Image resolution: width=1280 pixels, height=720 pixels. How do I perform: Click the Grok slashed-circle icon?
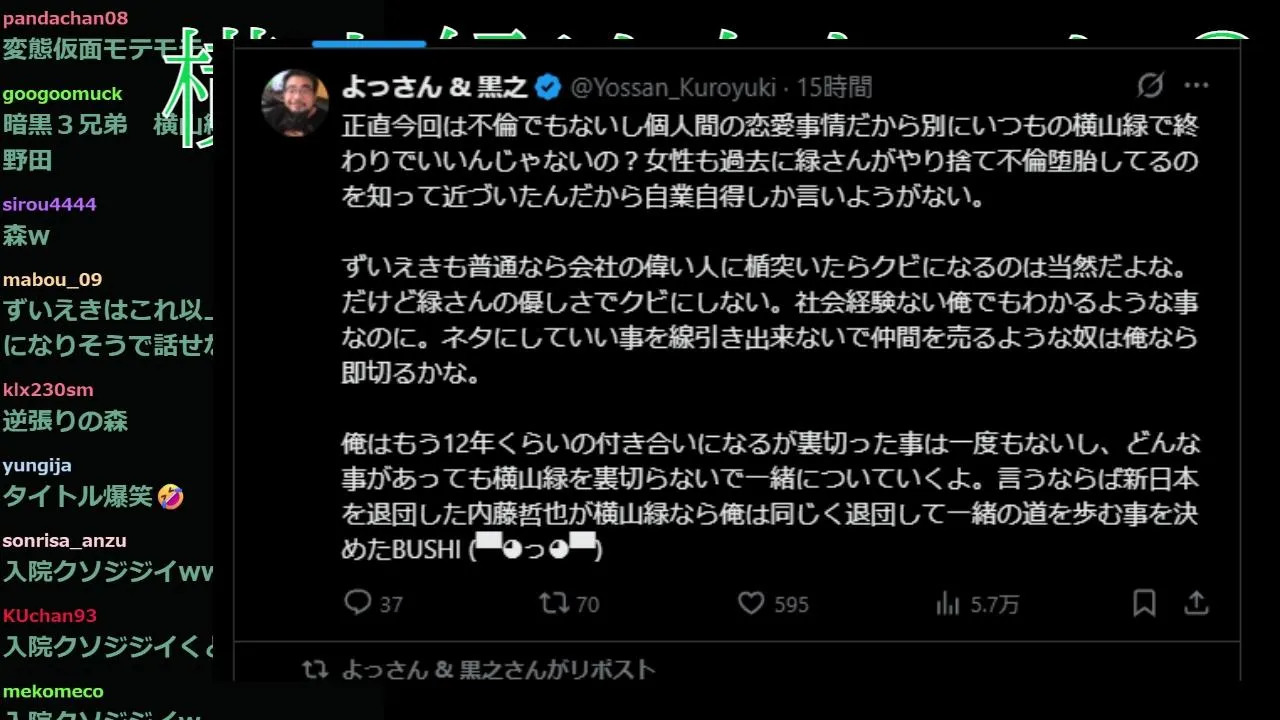[1150, 86]
